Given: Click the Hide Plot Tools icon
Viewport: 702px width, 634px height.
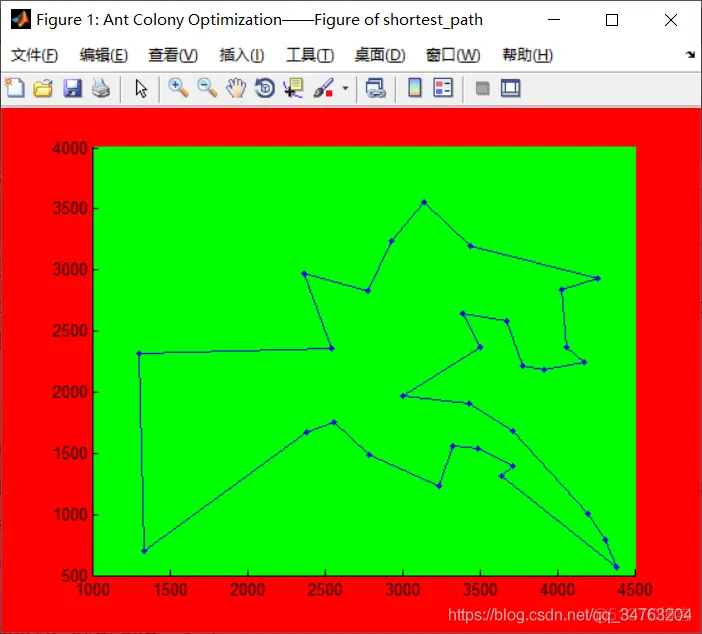Looking at the screenshot, I should point(482,88).
